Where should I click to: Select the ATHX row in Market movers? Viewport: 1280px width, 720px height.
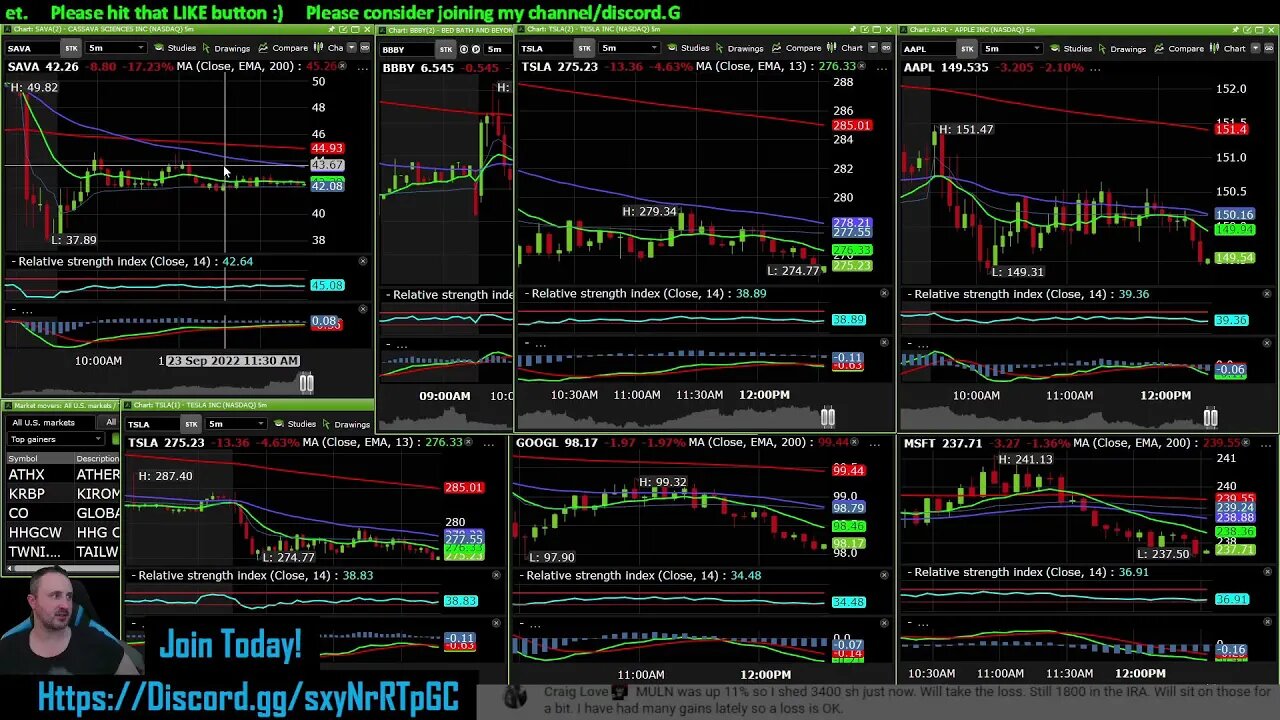(x=63, y=475)
